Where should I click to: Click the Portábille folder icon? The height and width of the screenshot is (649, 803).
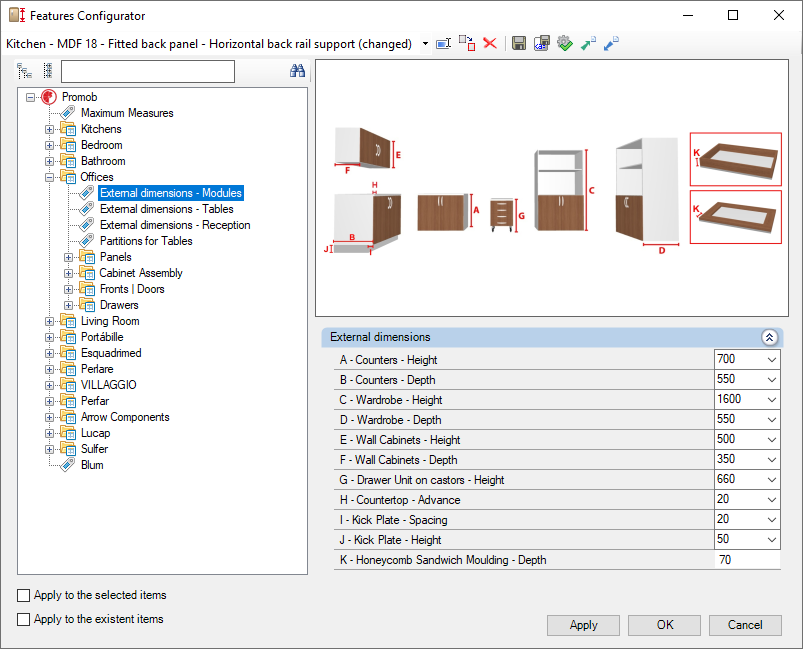pos(68,337)
